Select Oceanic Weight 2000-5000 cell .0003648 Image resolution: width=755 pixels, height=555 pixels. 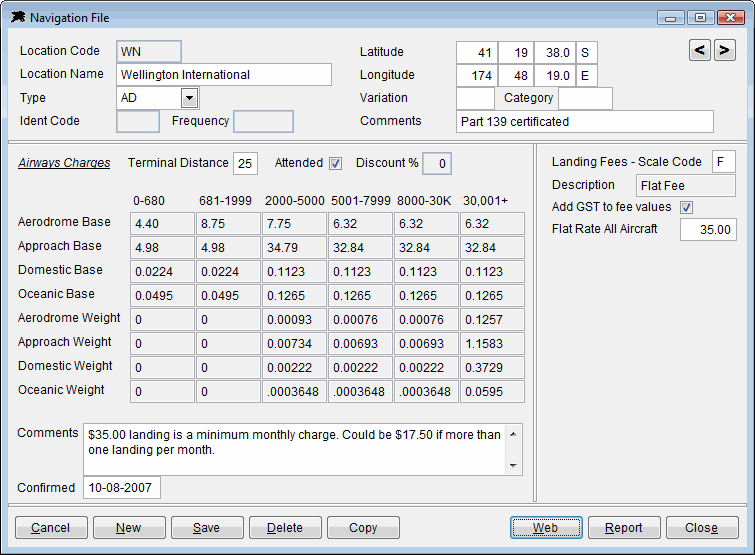tap(294, 392)
